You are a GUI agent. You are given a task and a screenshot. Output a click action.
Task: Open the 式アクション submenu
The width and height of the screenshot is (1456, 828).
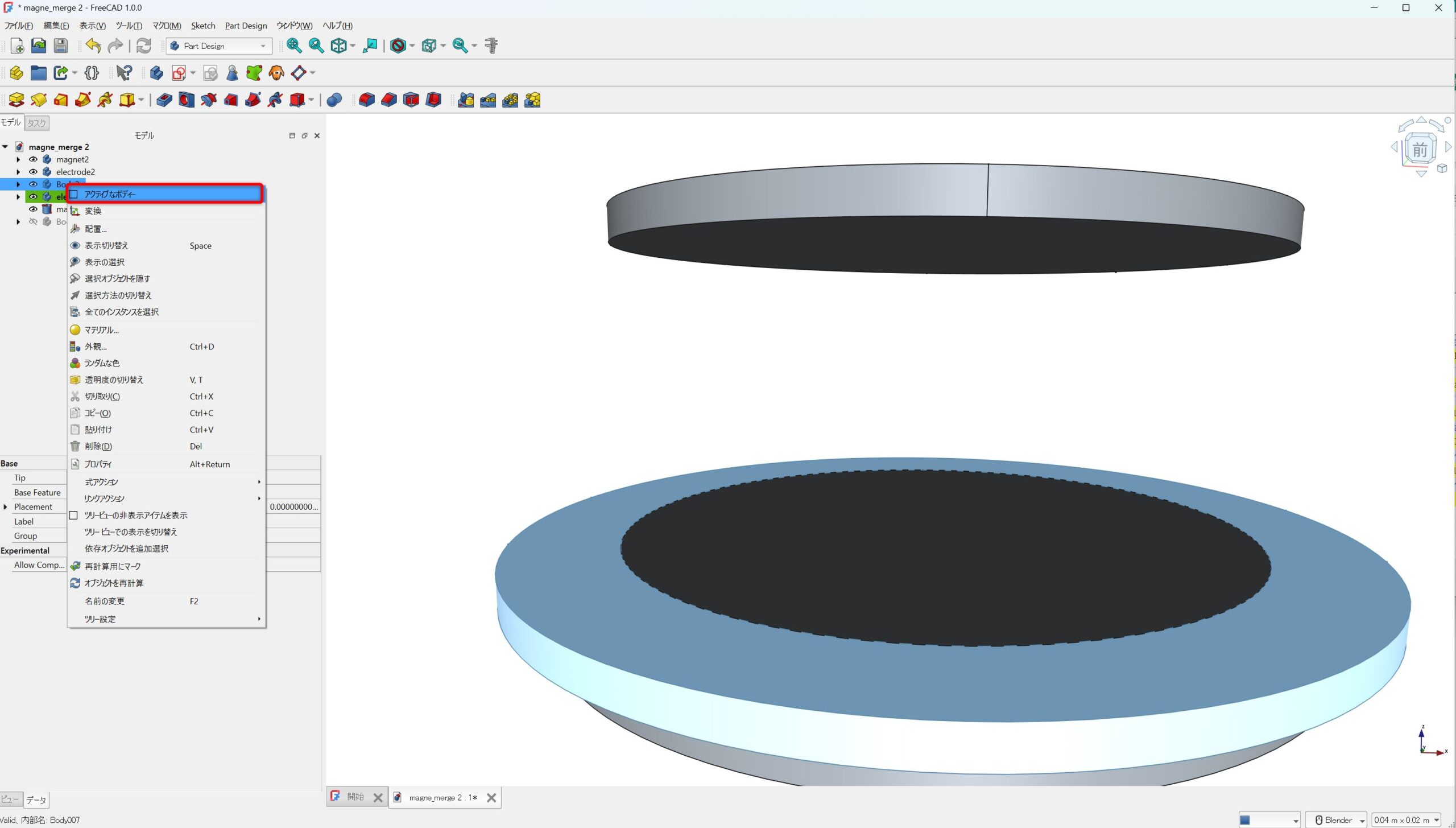[166, 482]
